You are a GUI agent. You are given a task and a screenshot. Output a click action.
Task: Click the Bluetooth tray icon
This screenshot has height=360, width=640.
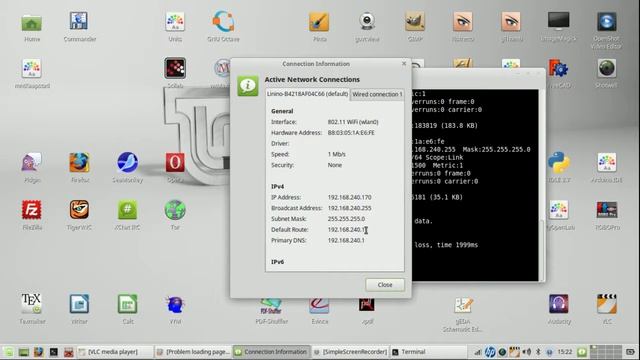[x=538, y=352]
